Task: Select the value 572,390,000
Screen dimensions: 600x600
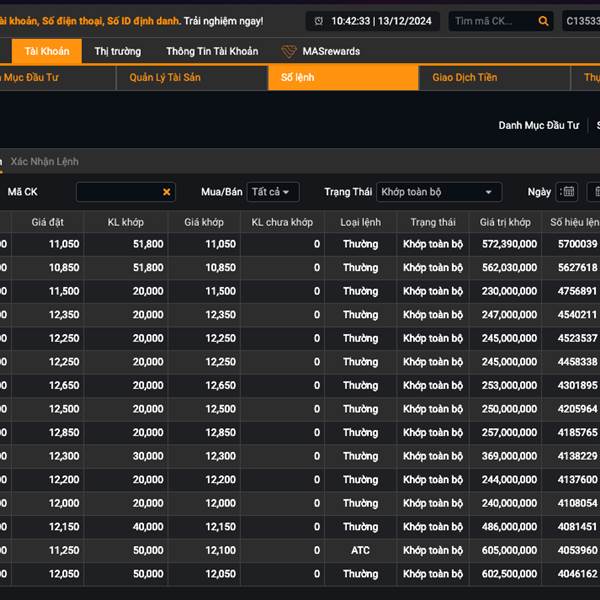Action: click(x=509, y=244)
